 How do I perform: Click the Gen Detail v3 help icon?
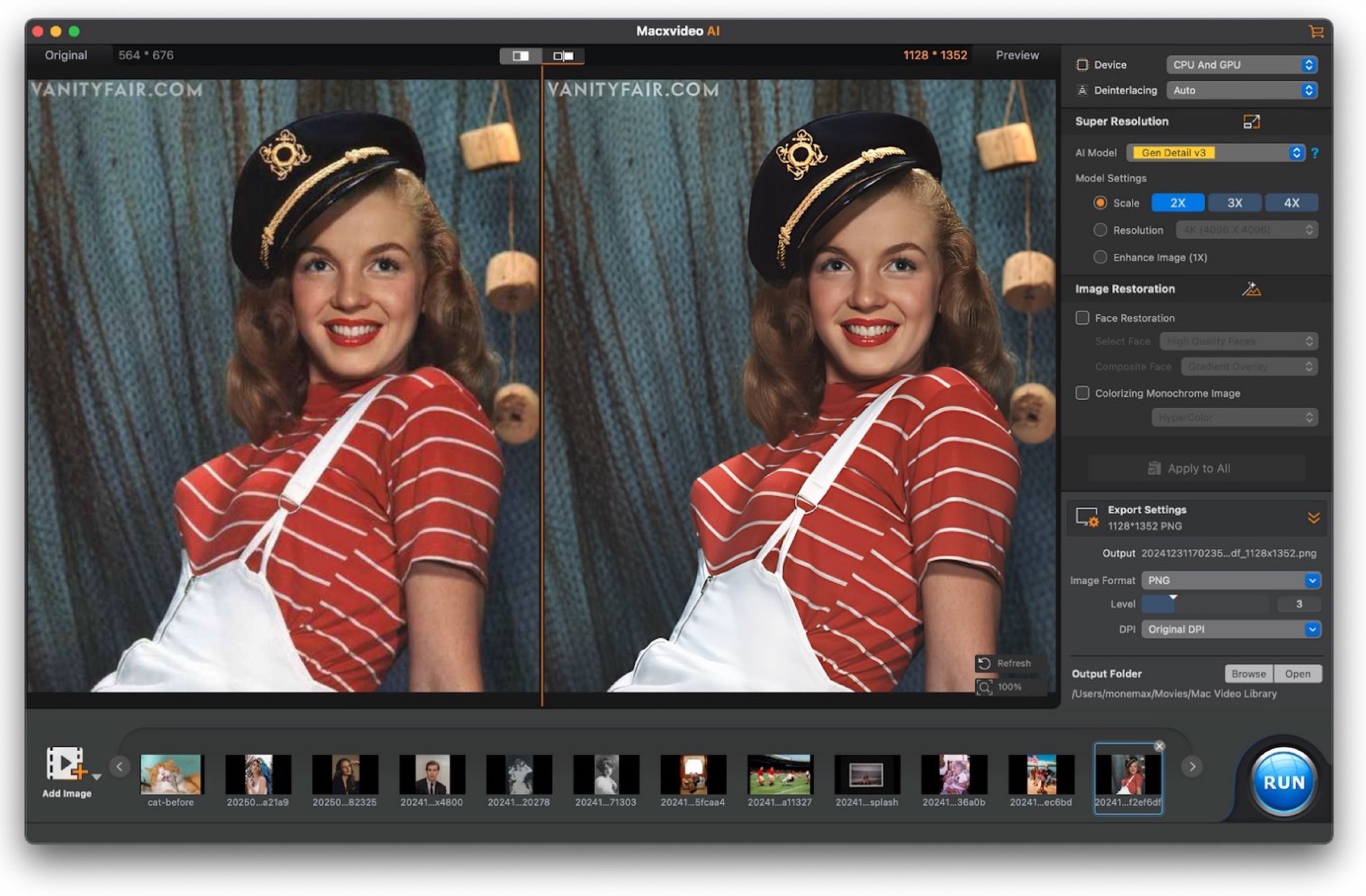1314,153
